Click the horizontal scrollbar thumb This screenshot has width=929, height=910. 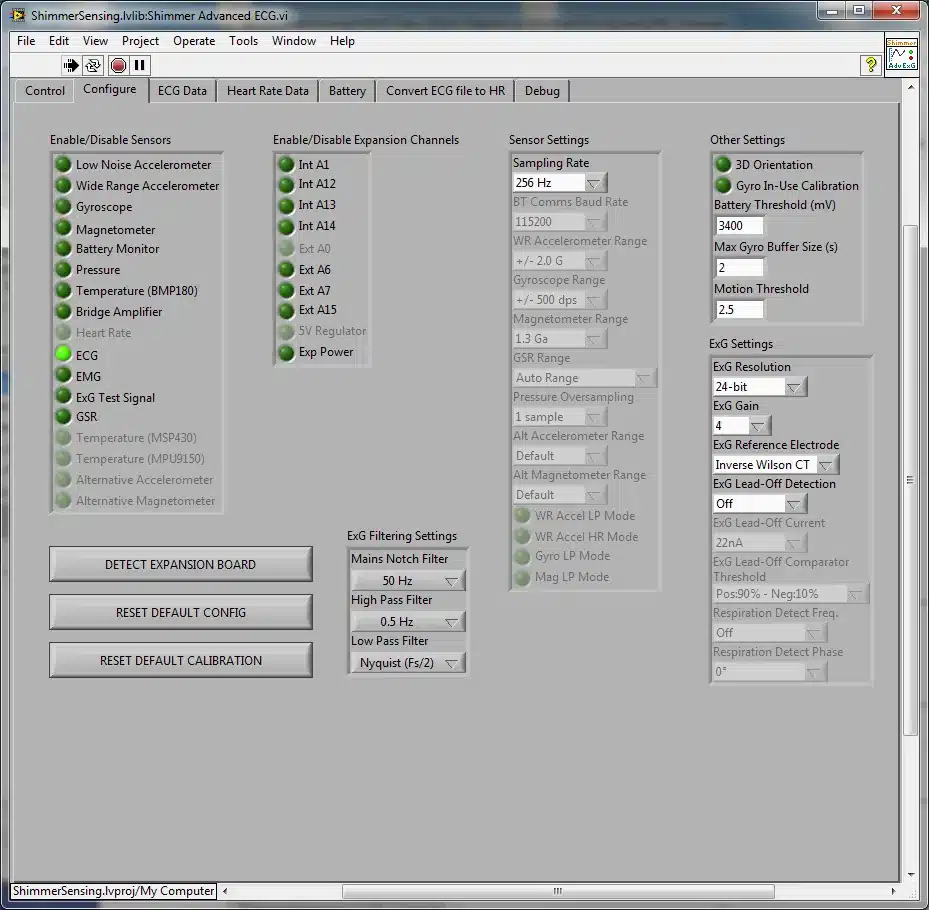558,891
